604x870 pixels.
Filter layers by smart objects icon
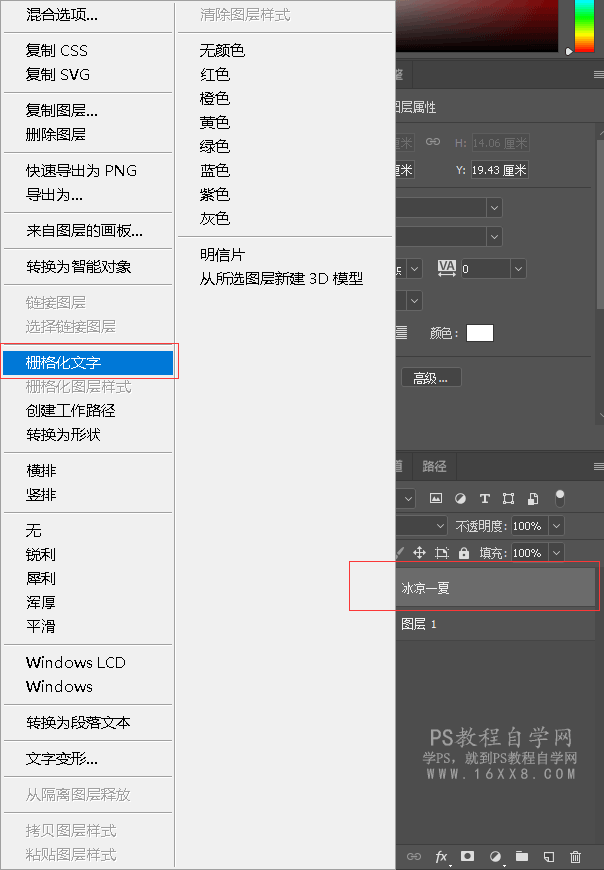coord(532,498)
